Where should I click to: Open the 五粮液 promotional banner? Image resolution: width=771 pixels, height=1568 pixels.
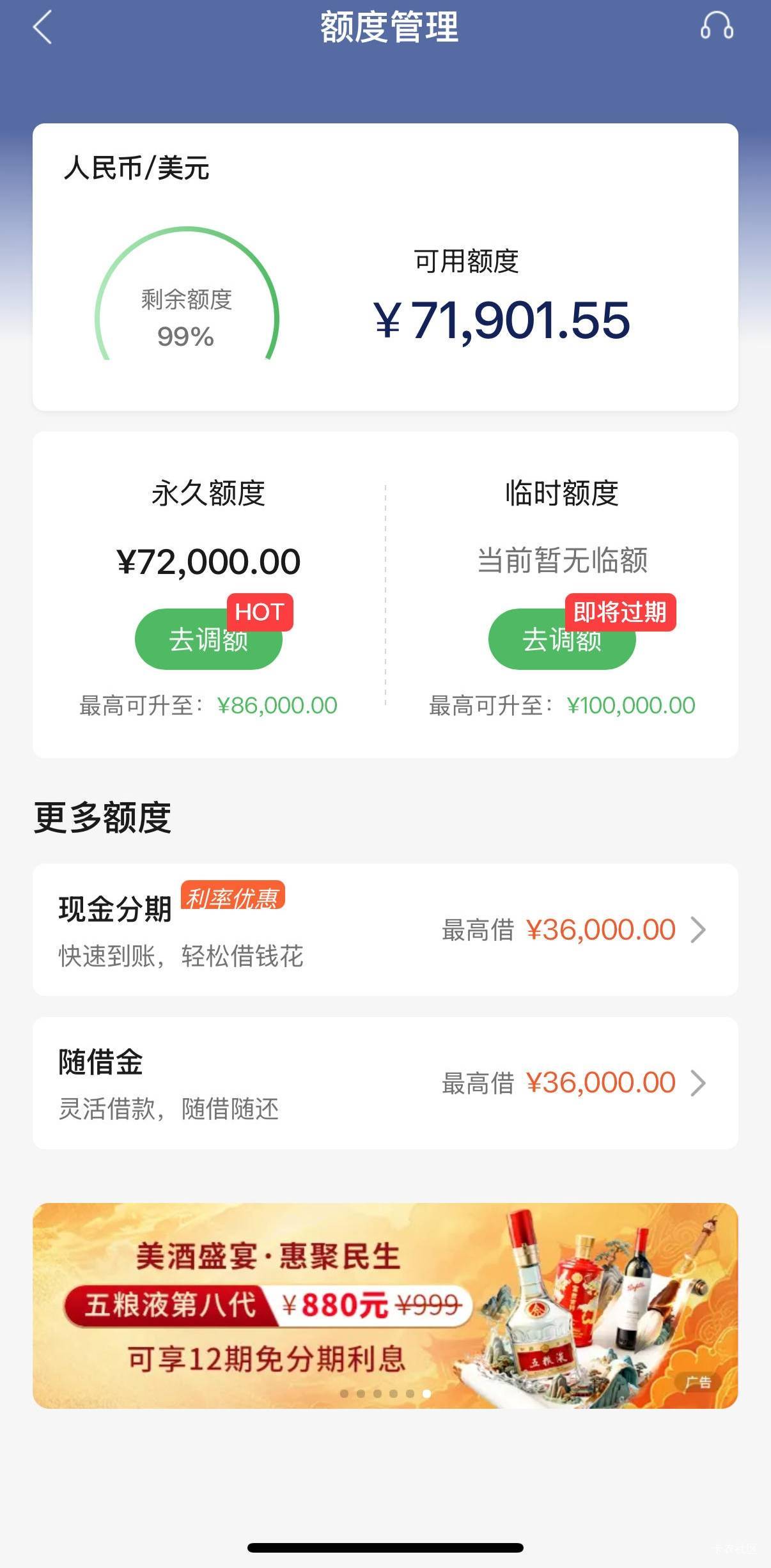pos(385,1304)
